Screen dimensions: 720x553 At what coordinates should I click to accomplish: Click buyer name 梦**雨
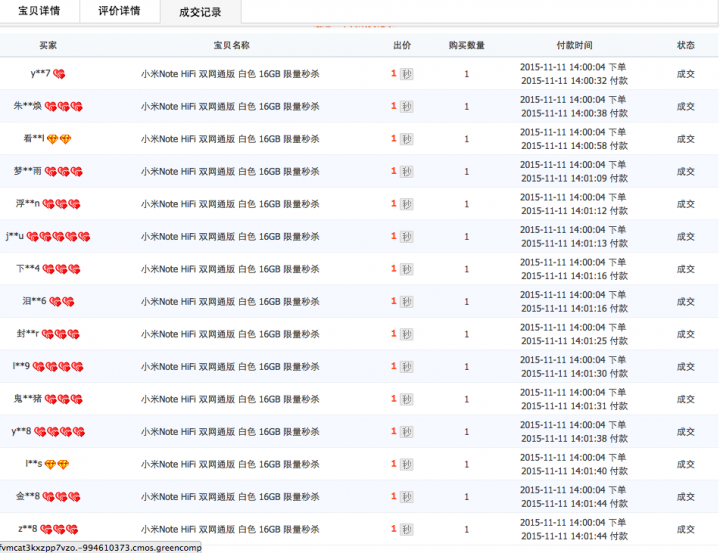tap(28, 171)
